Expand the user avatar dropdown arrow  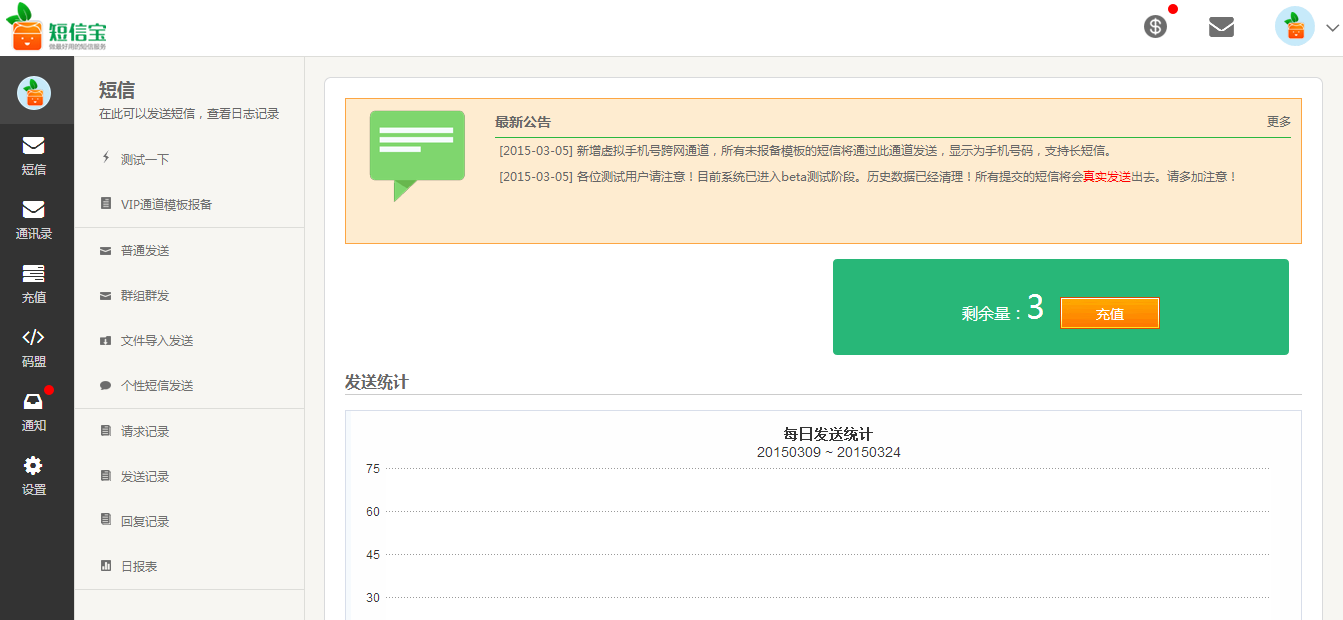coord(1331,28)
